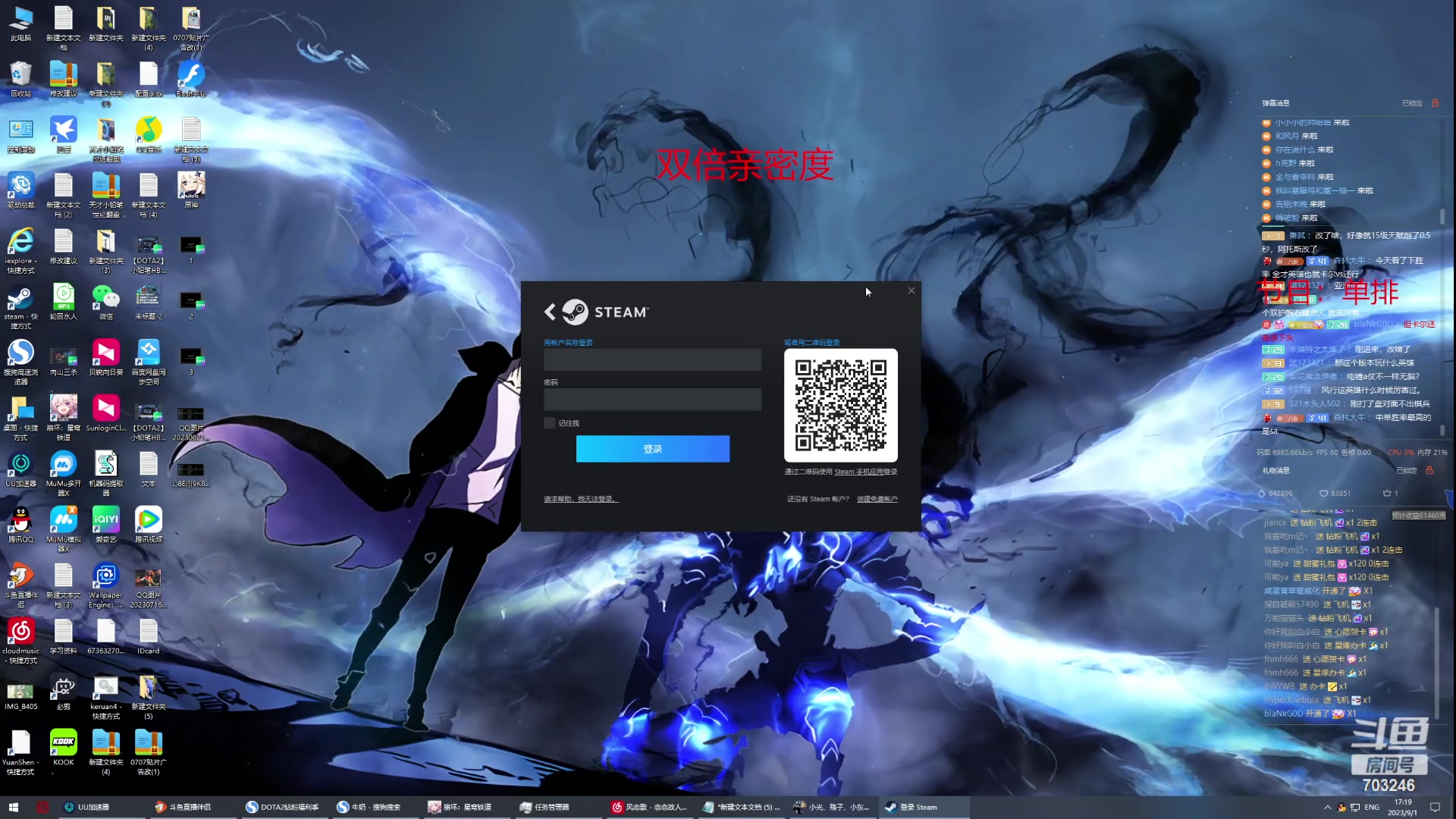Switch to UU加速器 in the taskbar

click(x=102, y=807)
